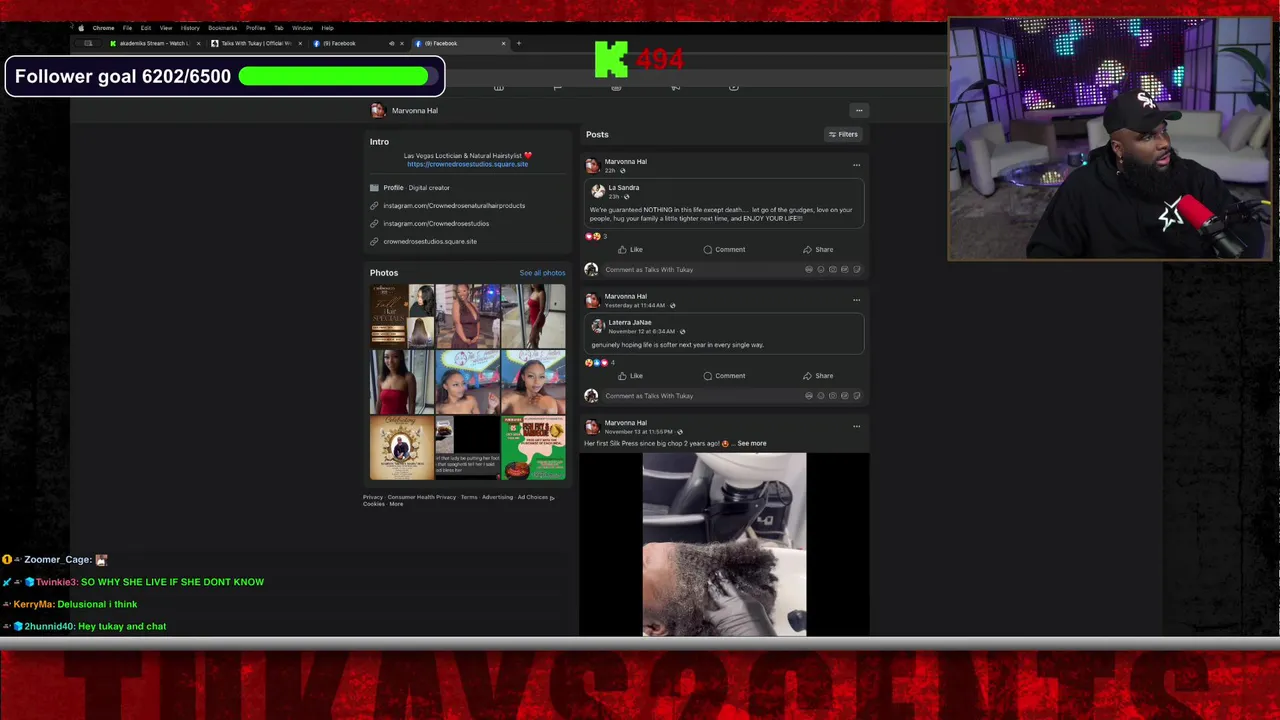Open the Window menu
The width and height of the screenshot is (1280, 720).
click(302, 28)
